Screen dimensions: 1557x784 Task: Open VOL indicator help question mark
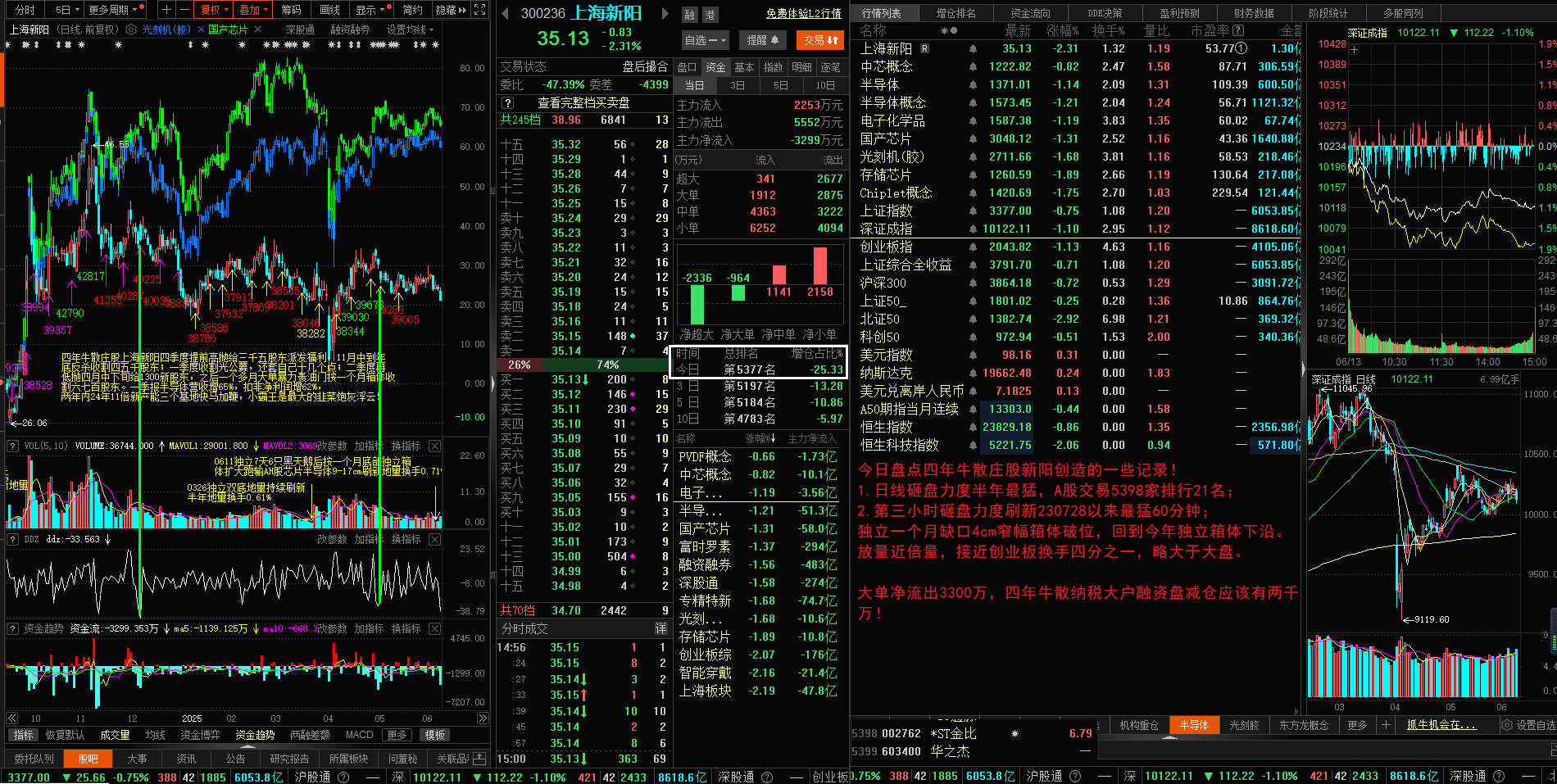tap(12, 446)
